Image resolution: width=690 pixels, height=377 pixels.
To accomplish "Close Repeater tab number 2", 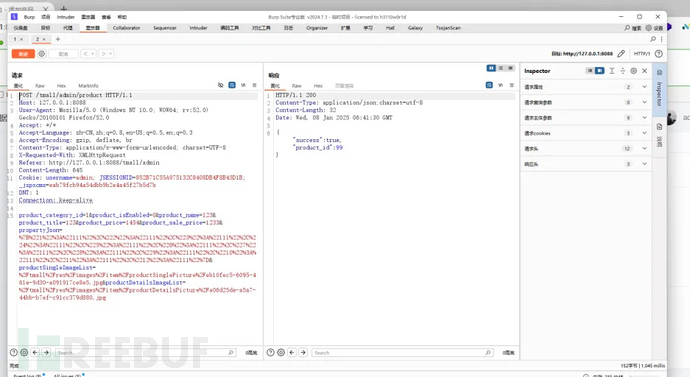I will click(x=44, y=39).
